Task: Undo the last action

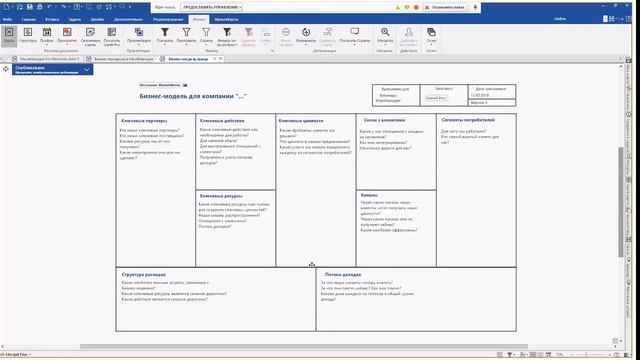Action: (x=50, y=7)
